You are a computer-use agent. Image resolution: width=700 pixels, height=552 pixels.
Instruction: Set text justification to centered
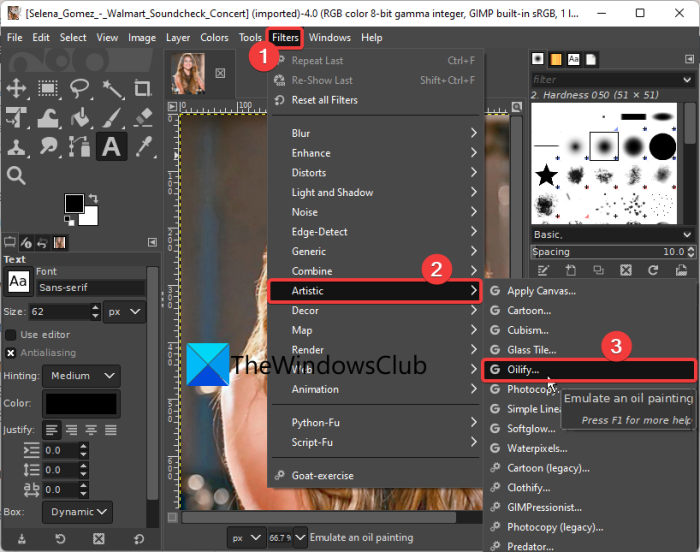(91, 430)
